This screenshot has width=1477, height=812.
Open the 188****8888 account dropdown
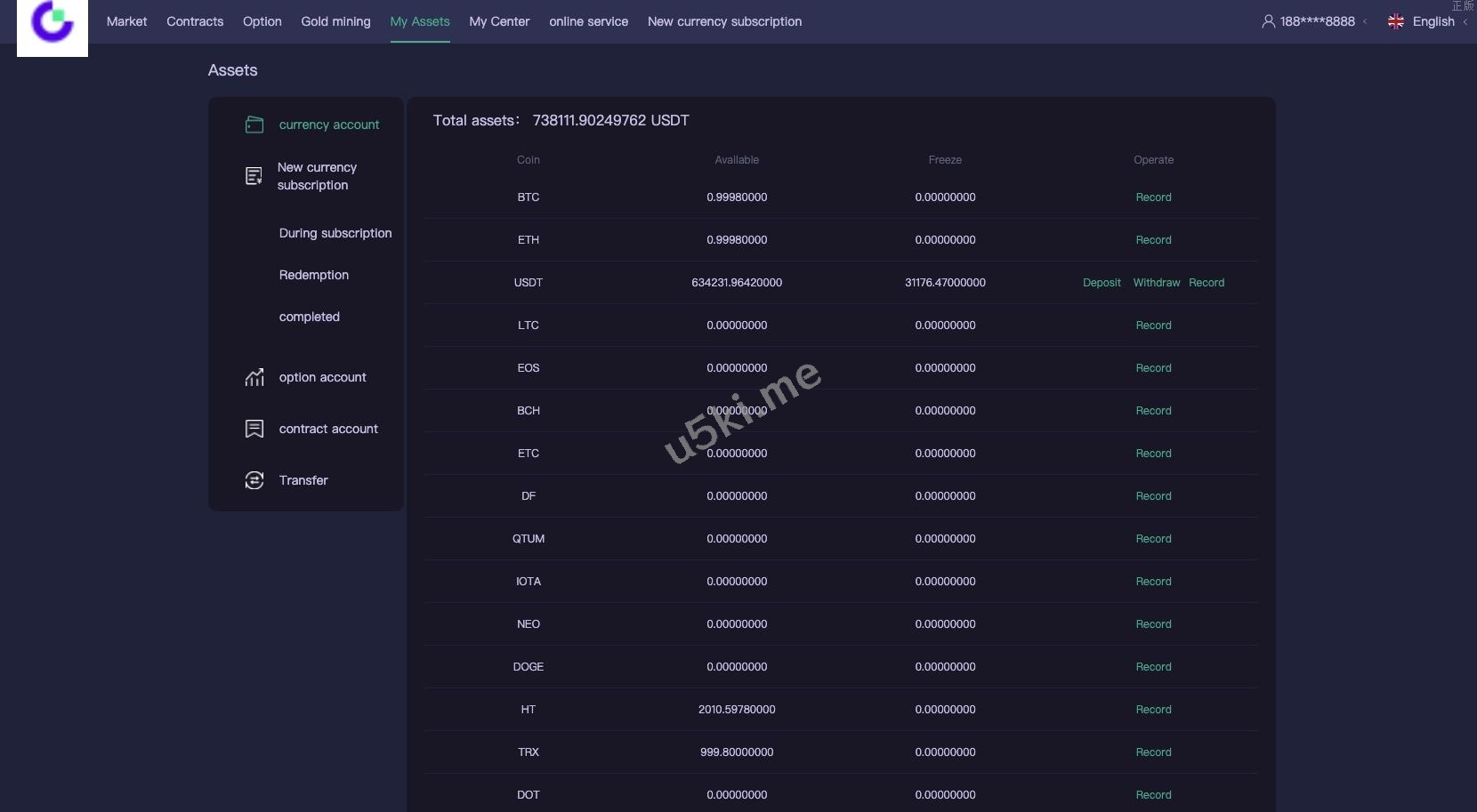[x=1317, y=21]
